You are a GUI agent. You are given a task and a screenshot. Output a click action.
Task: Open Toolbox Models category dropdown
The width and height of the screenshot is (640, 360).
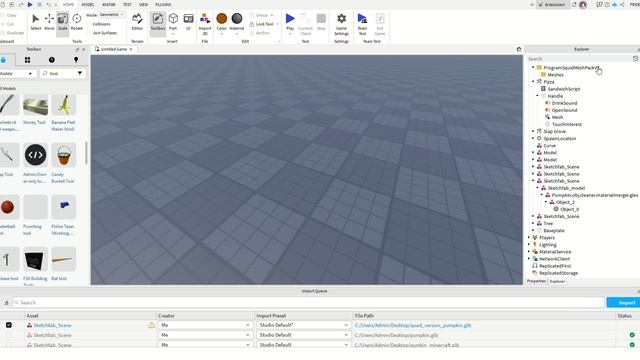pyautogui.click(x=17, y=73)
